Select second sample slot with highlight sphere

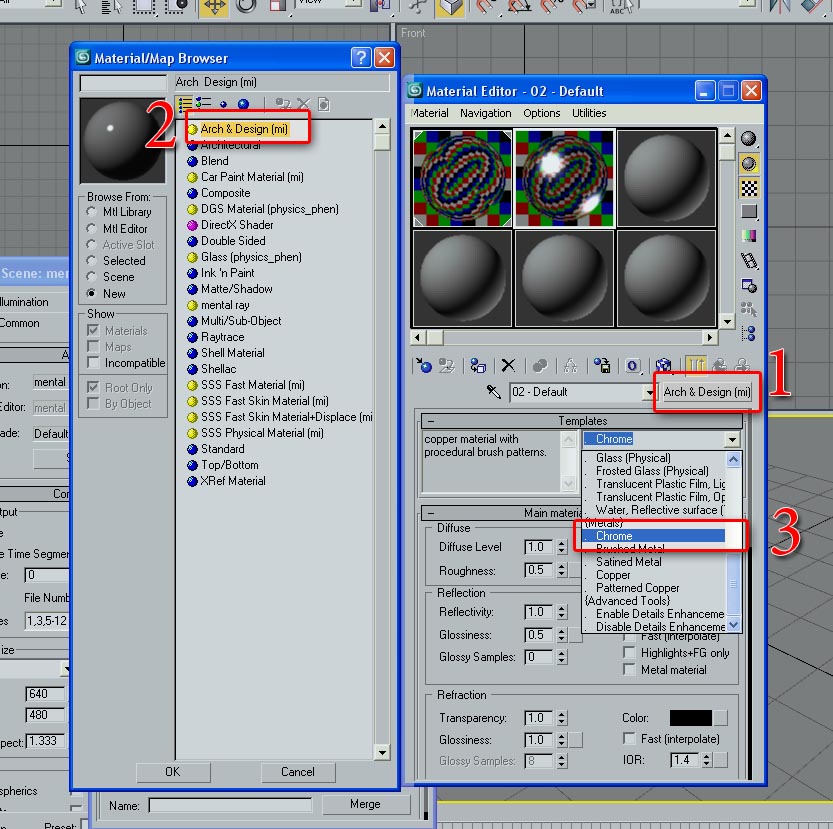pos(564,178)
